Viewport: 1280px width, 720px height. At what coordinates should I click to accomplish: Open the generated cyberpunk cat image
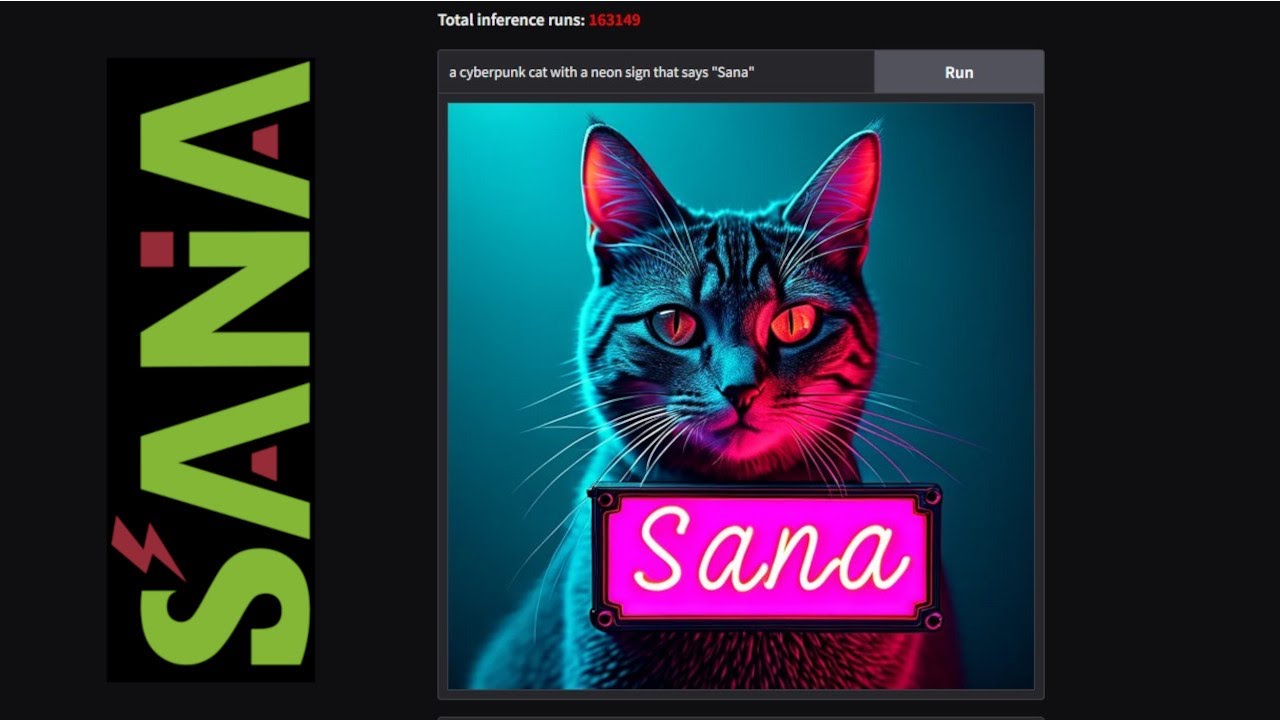[741, 396]
